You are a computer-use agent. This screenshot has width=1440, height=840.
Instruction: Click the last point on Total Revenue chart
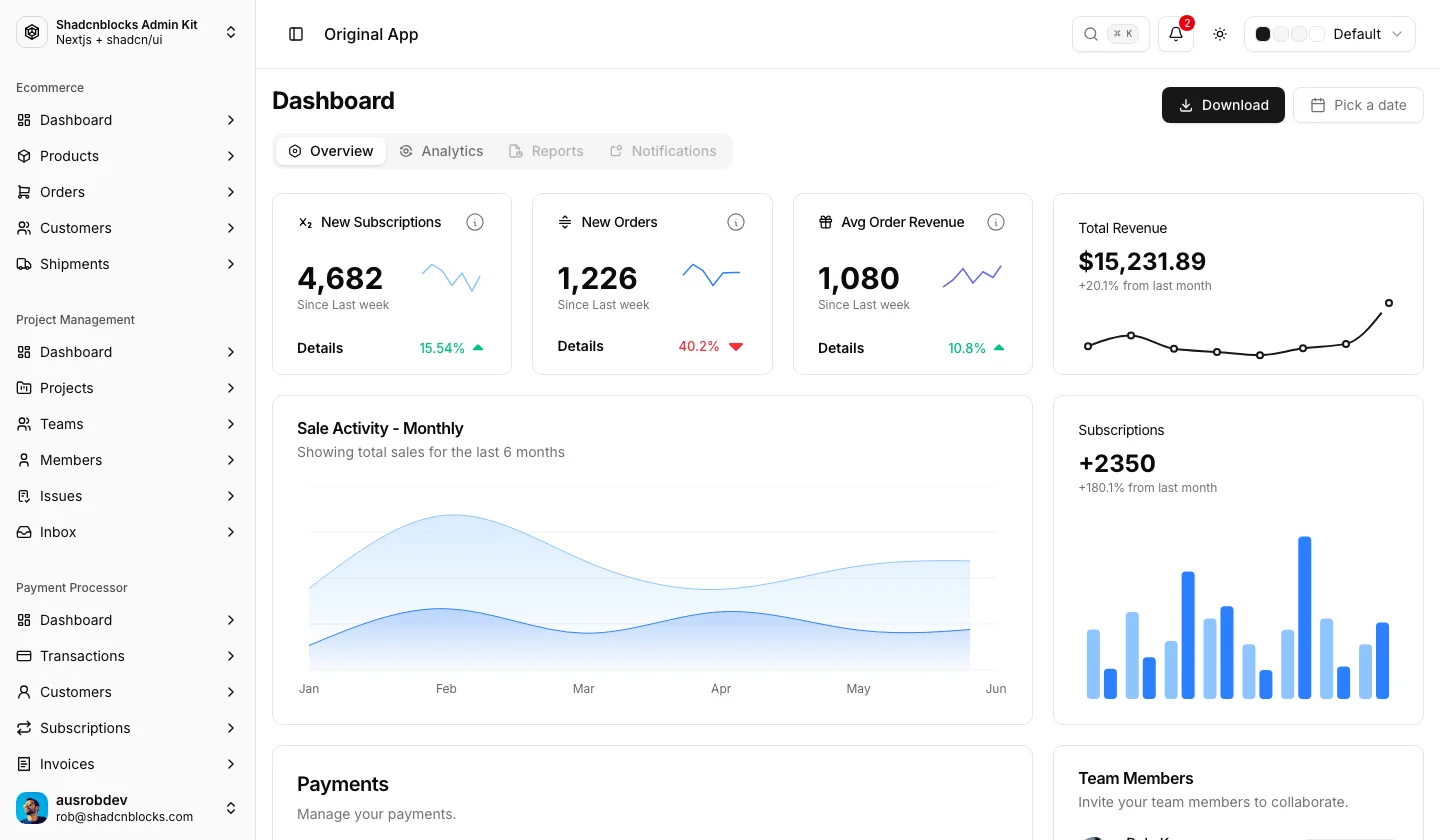1389,303
